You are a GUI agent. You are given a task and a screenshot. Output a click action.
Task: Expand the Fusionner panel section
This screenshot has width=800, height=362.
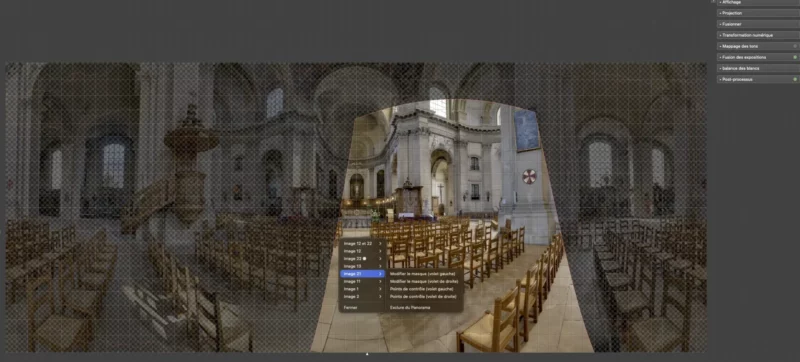[758, 24]
